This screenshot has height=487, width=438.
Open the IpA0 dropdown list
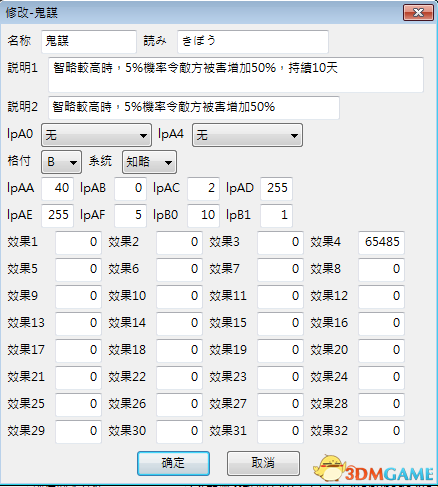tap(96, 135)
